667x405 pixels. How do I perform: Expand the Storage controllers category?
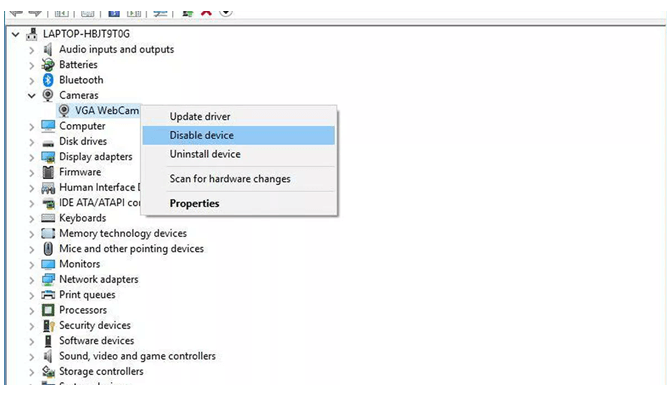pos(31,372)
